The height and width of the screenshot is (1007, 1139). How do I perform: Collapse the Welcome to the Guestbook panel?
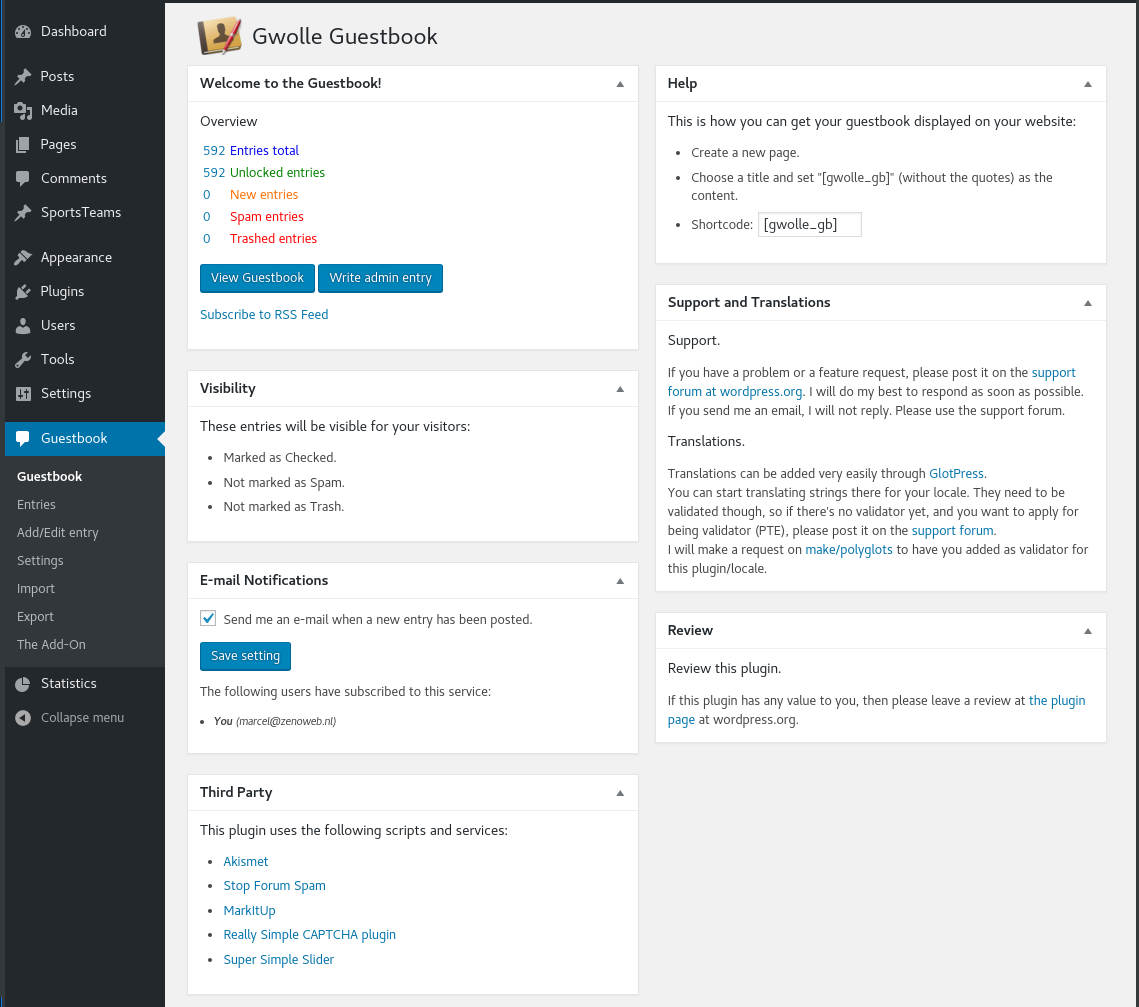[620, 84]
